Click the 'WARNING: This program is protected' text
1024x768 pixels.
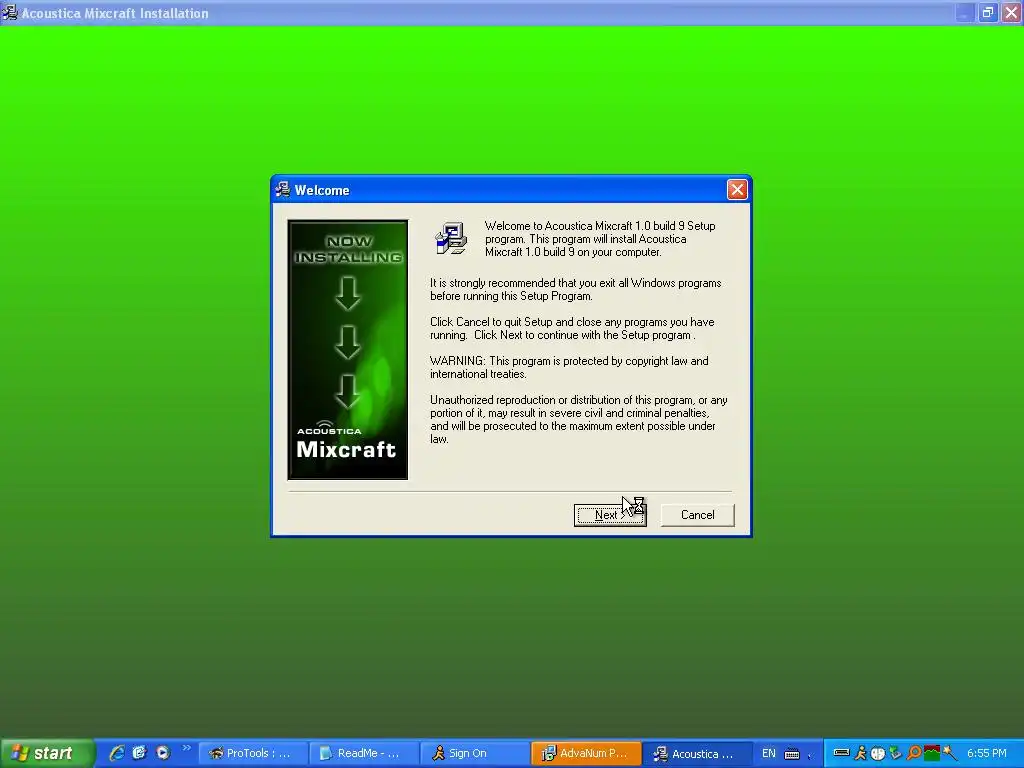point(569,367)
